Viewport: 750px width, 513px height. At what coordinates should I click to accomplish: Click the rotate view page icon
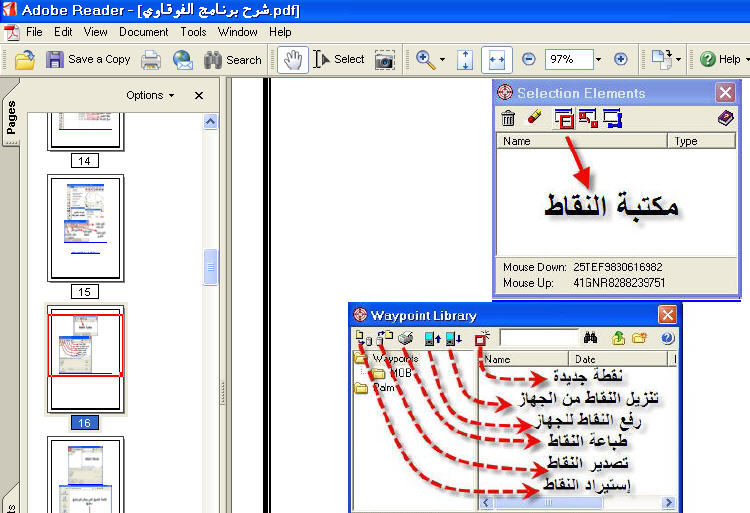pyautogui.click(x=662, y=60)
